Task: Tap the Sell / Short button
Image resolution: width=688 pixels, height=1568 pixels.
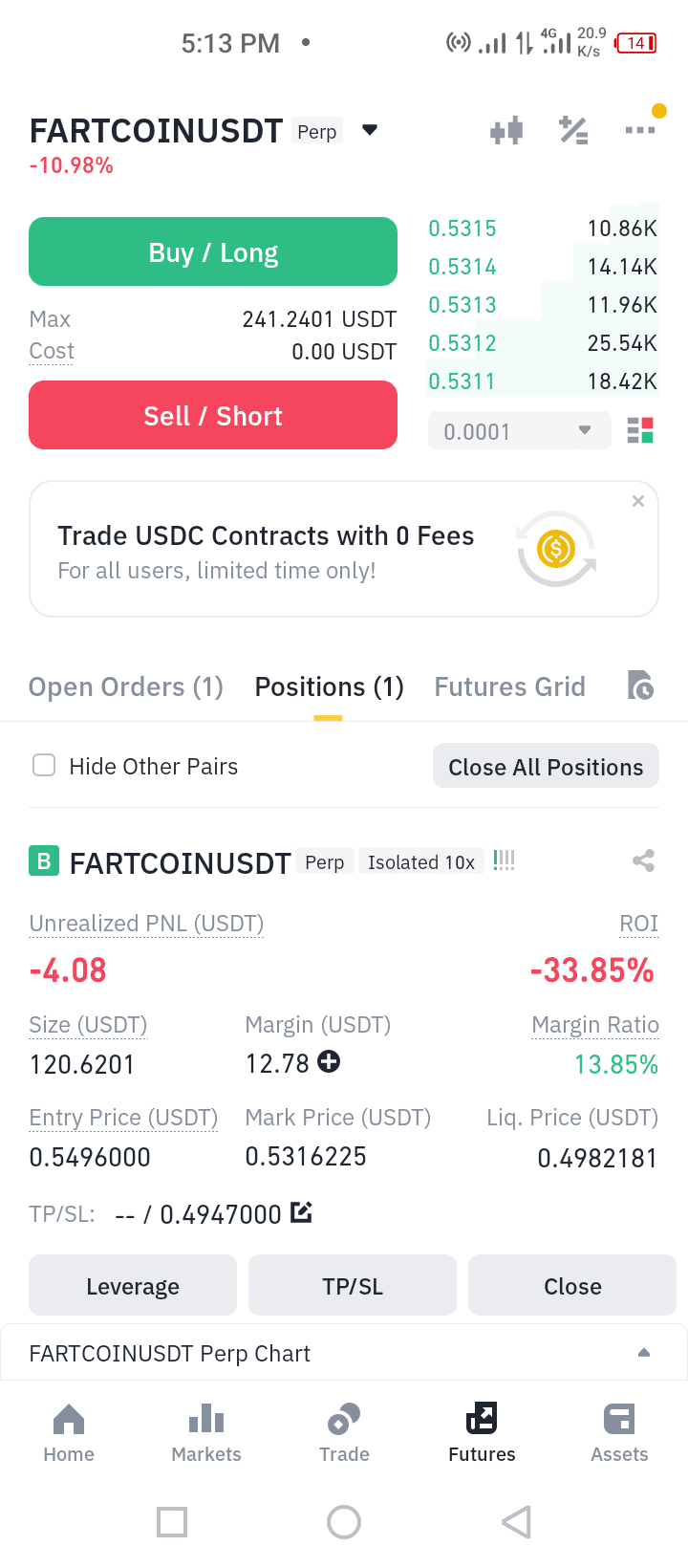Action: (213, 415)
